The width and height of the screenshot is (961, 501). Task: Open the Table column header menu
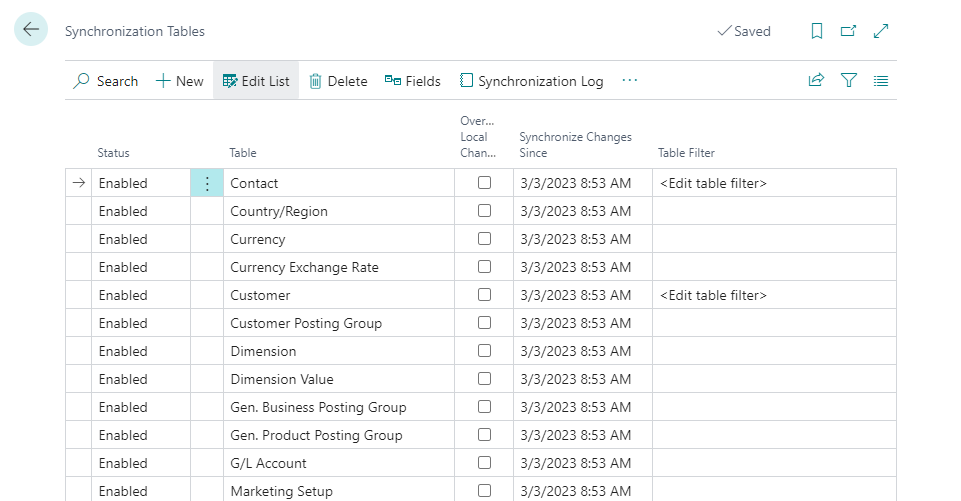click(x=243, y=153)
